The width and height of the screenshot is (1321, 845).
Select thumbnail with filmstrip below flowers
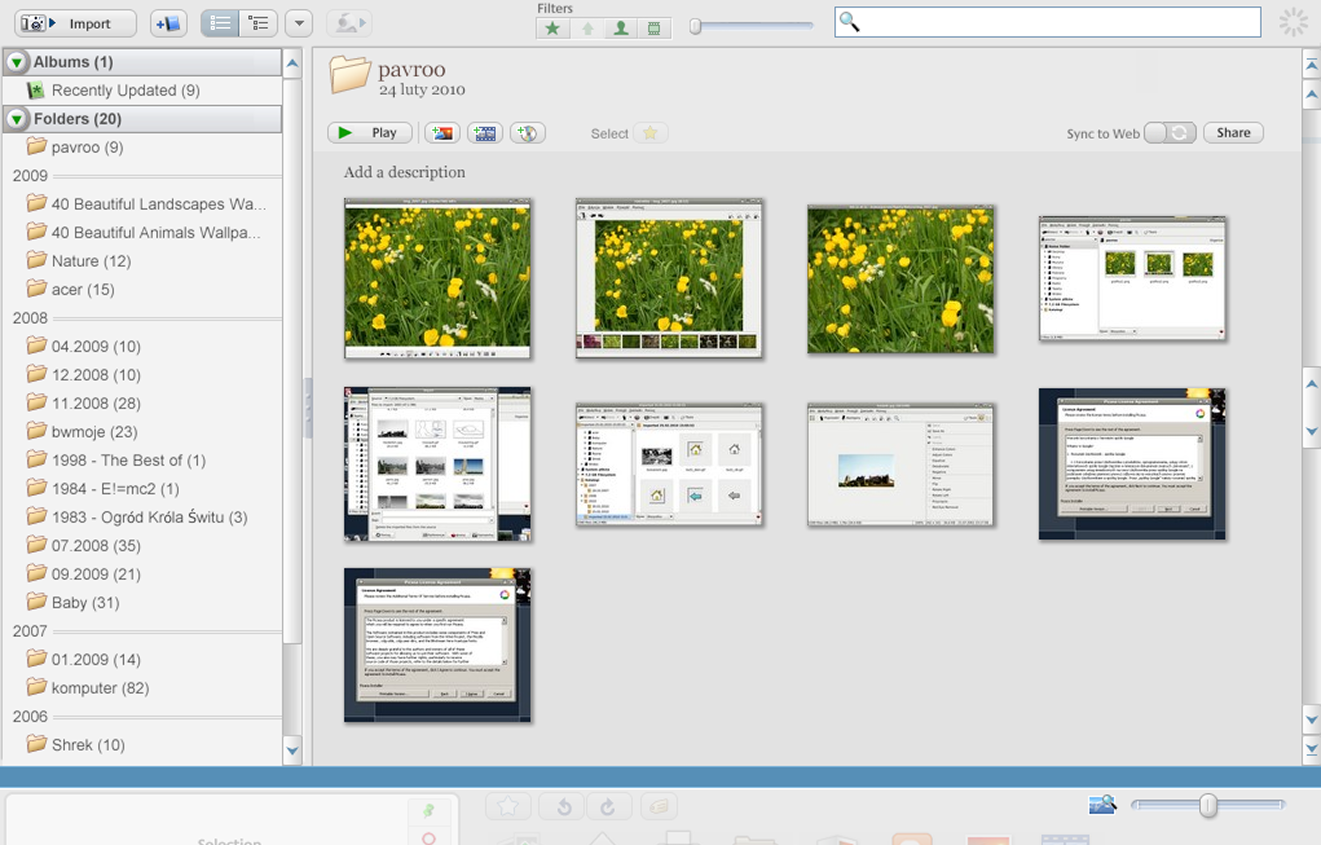(x=669, y=279)
